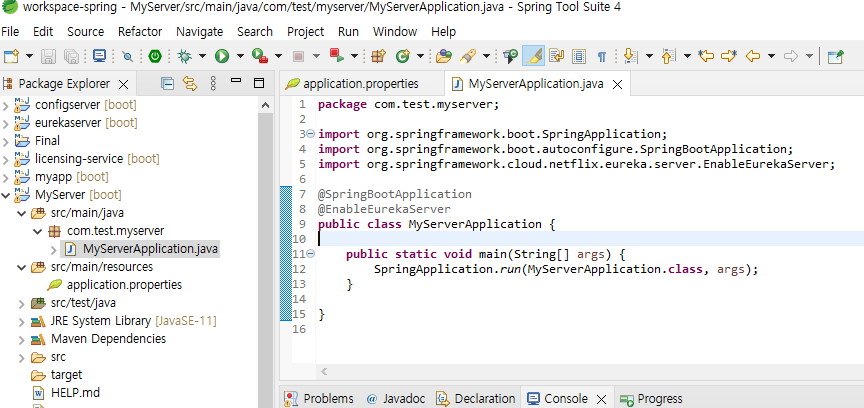Open the Search dropdown arrow

(x=486, y=56)
